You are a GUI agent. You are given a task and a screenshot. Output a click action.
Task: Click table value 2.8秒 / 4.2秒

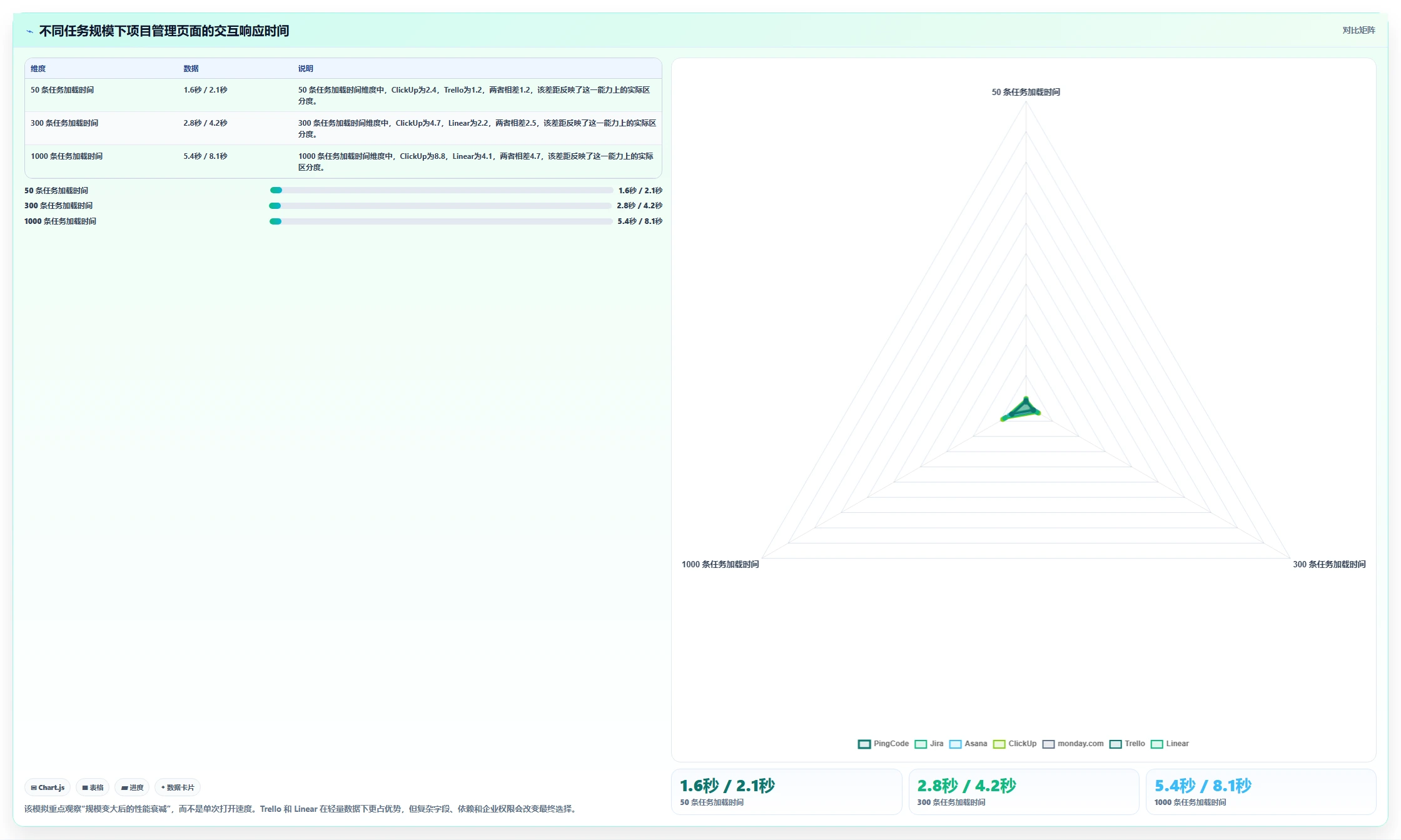click(205, 123)
